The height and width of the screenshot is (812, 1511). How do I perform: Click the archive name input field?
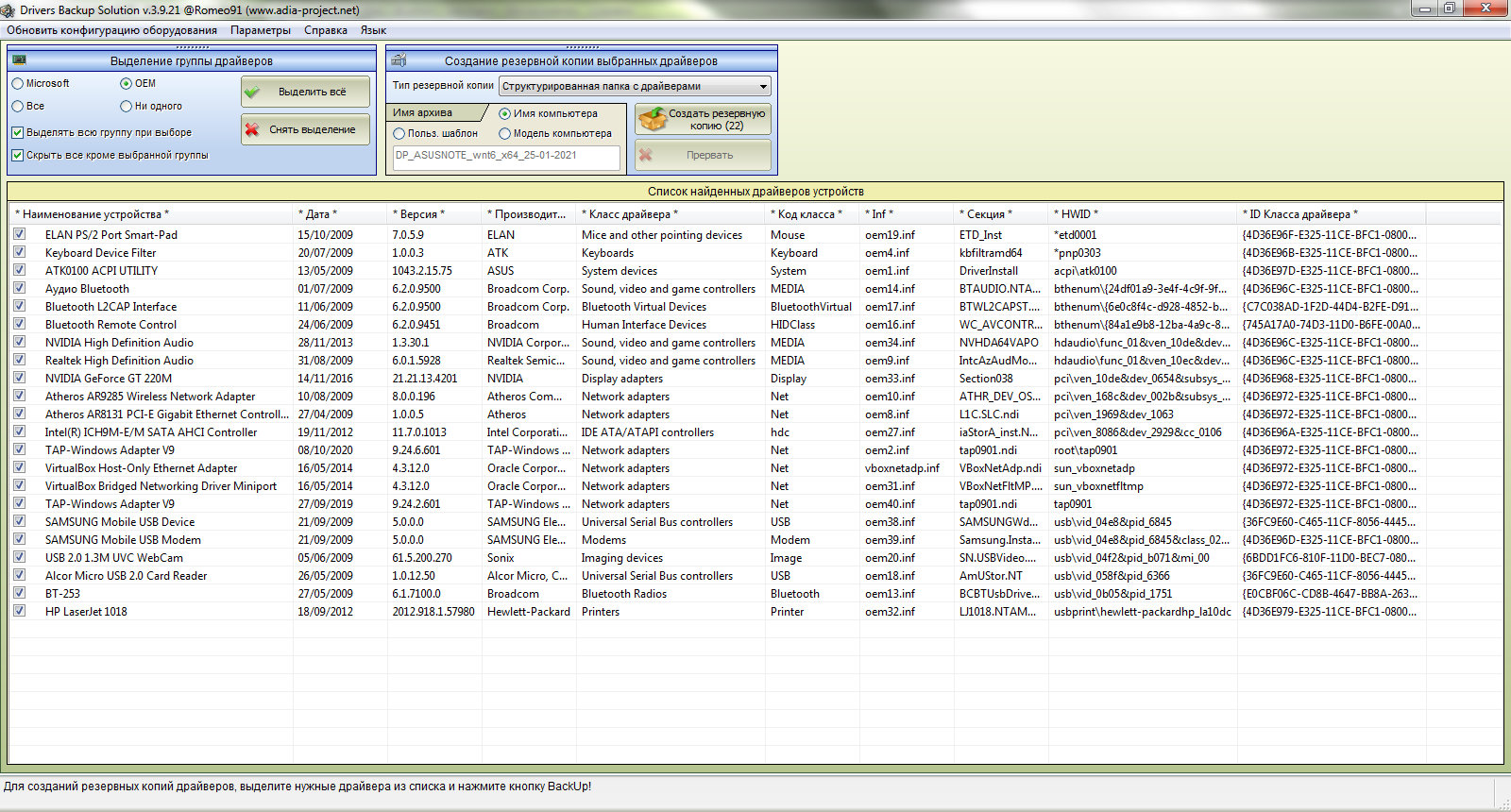click(x=506, y=156)
